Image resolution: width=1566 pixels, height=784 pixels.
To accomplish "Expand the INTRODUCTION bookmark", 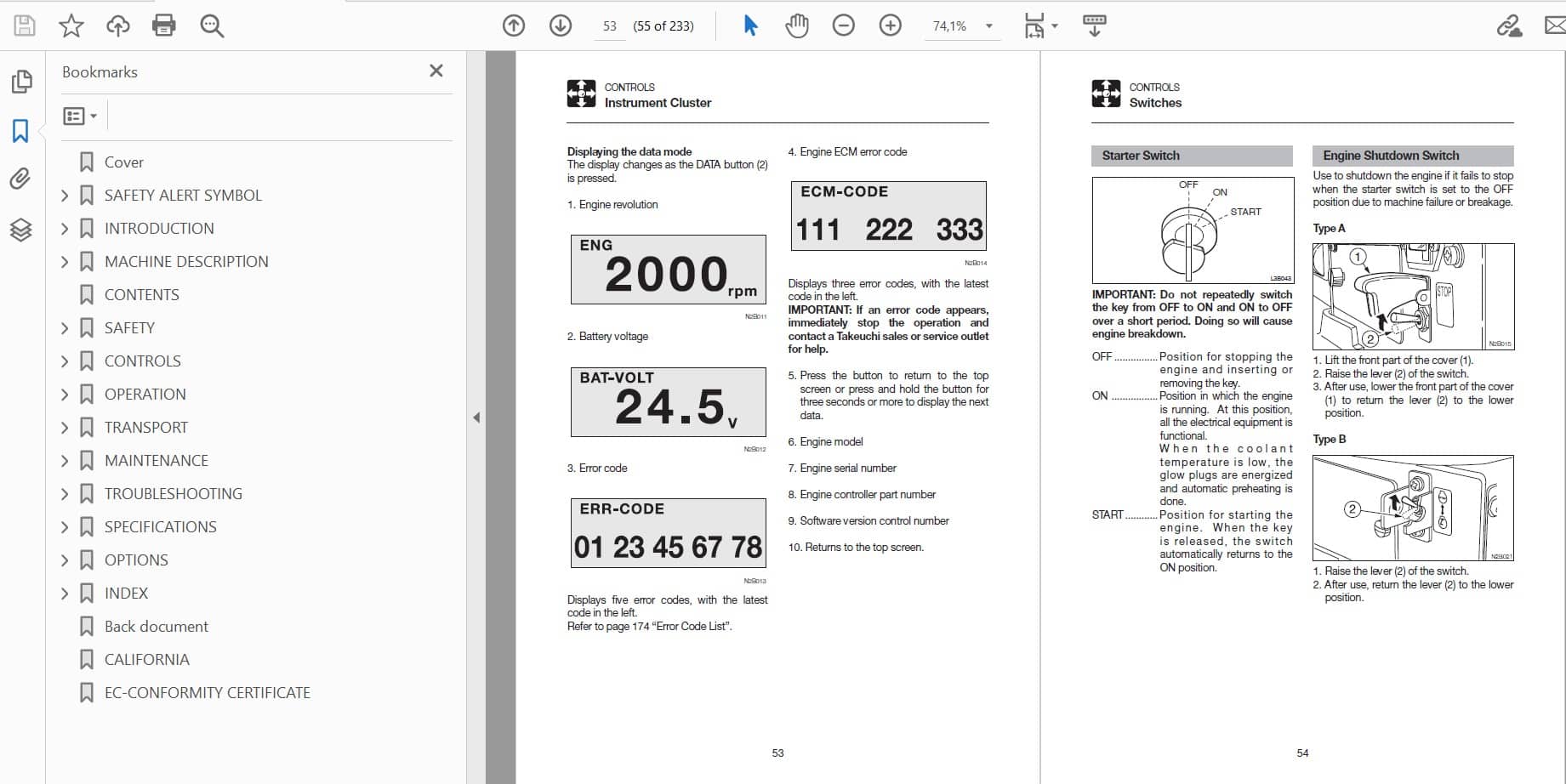I will [x=65, y=229].
